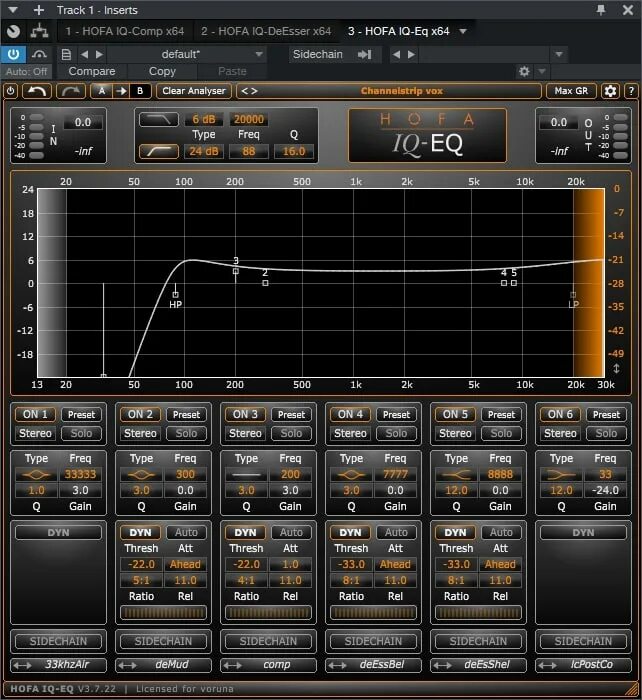Select the A state button
This screenshot has height=700, width=642.
[x=102, y=91]
